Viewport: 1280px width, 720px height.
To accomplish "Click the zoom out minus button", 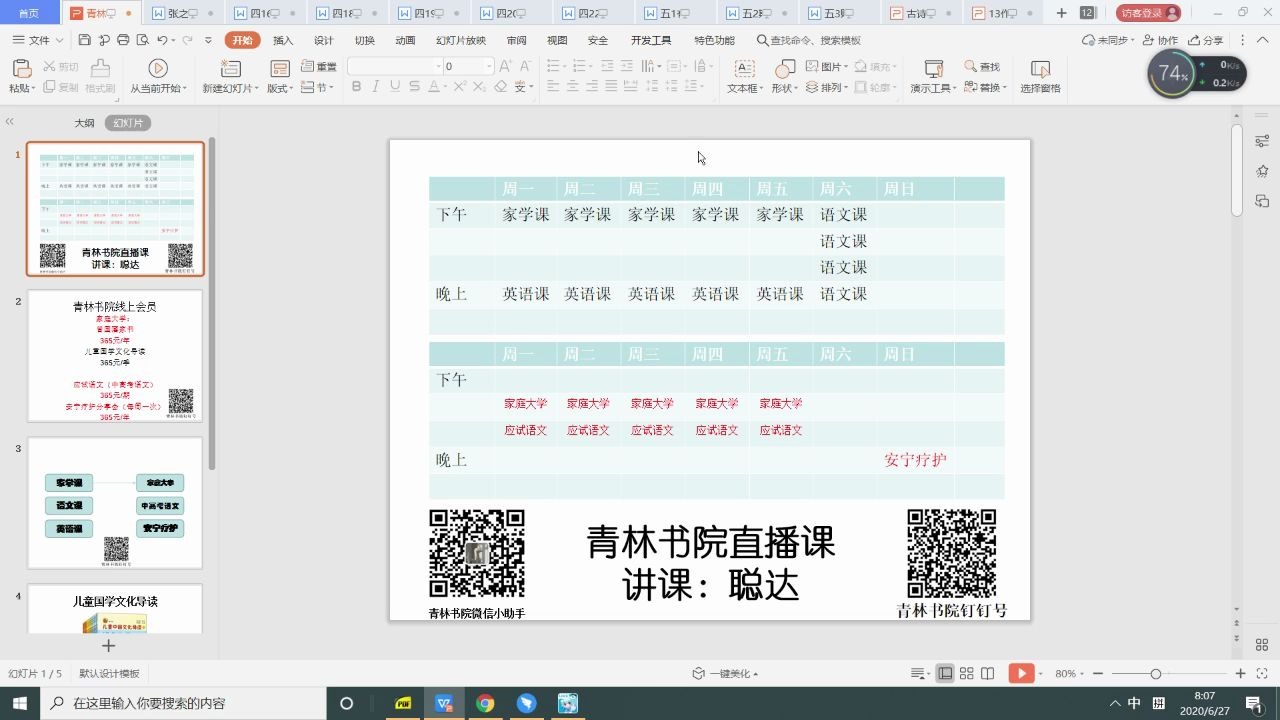I will click(x=1098, y=674).
